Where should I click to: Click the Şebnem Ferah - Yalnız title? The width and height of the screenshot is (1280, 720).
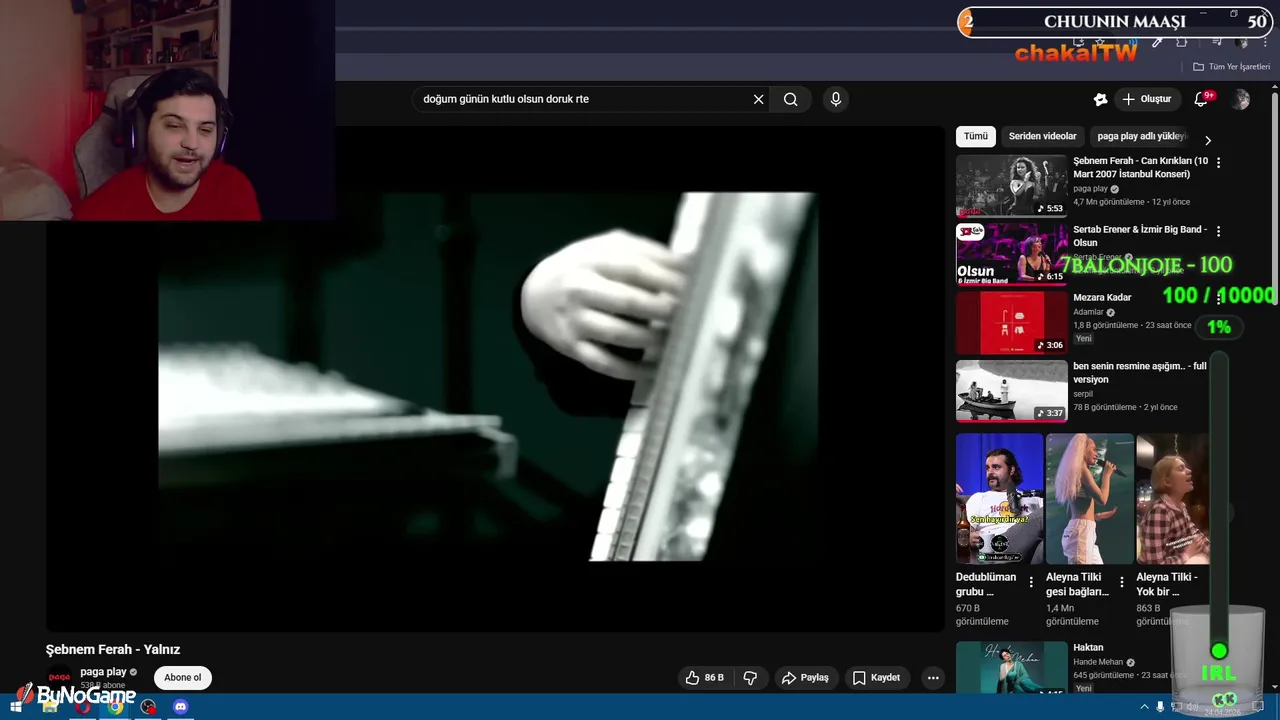point(113,650)
